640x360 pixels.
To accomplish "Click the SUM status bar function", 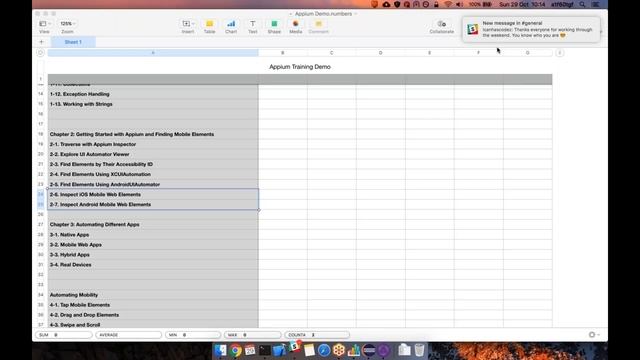I will (x=64, y=335).
